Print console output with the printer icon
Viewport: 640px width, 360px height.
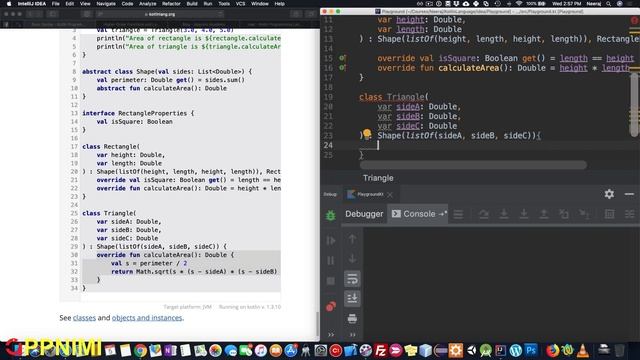[x=352, y=318]
